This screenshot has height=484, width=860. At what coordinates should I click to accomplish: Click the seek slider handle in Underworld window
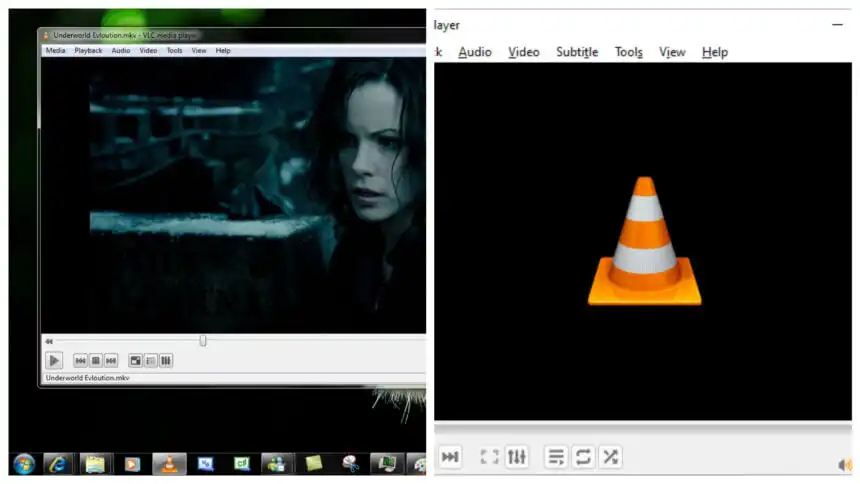pyautogui.click(x=203, y=341)
